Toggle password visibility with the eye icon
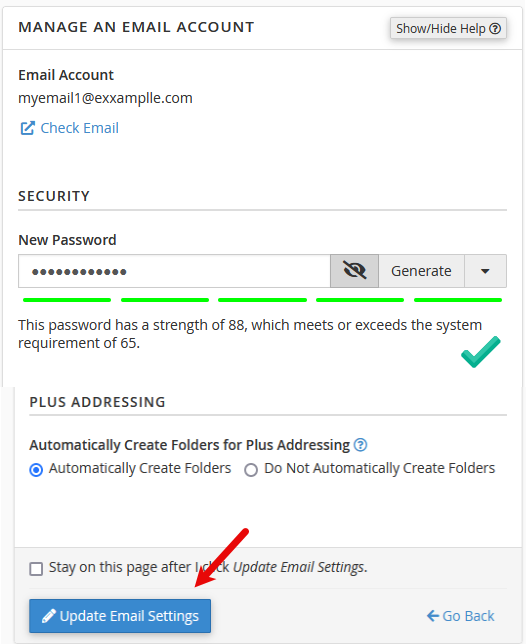Image resolution: width=526 pixels, height=644 pixels. [x=354, y=271]
